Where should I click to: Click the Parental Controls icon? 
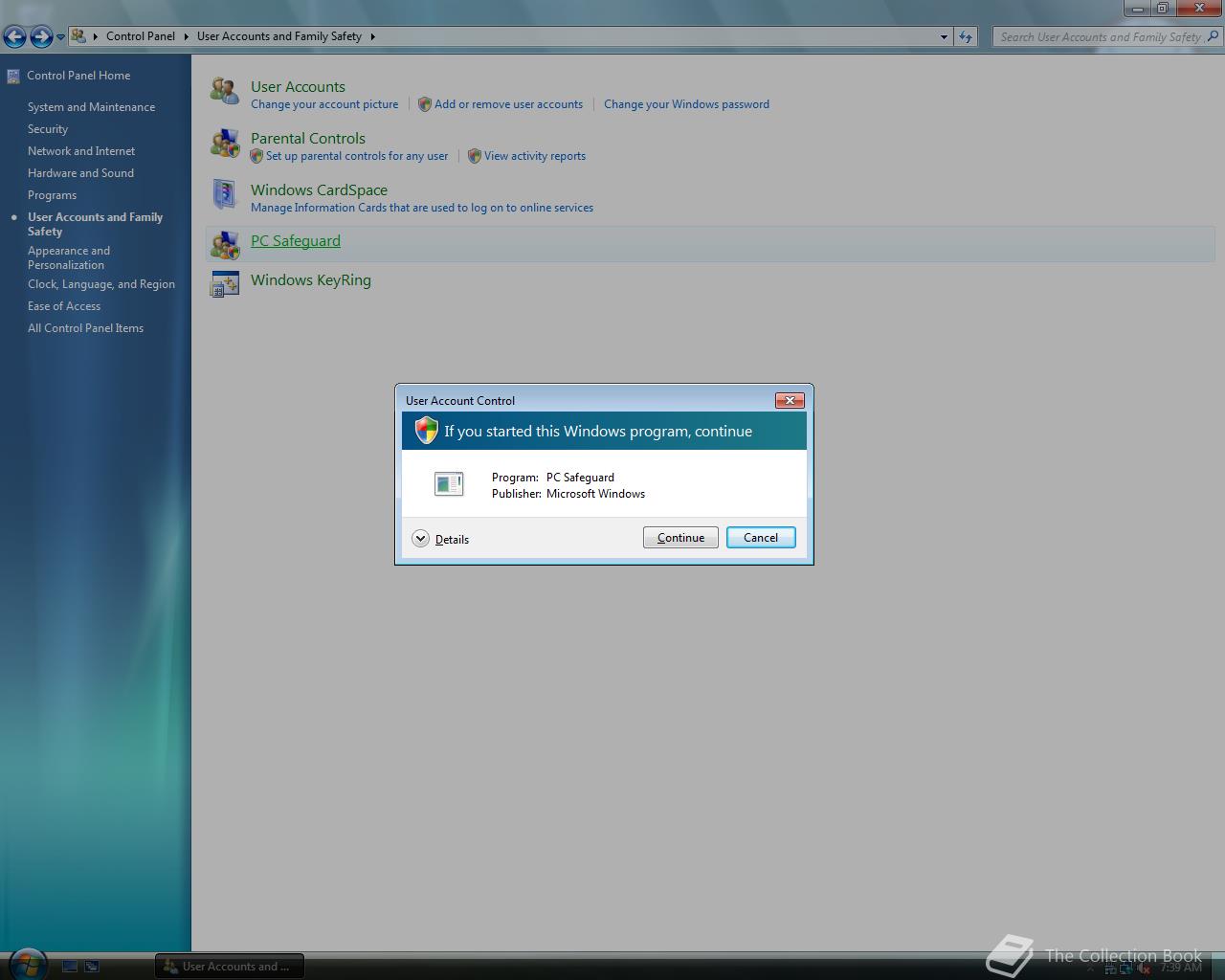coord(225,144)
